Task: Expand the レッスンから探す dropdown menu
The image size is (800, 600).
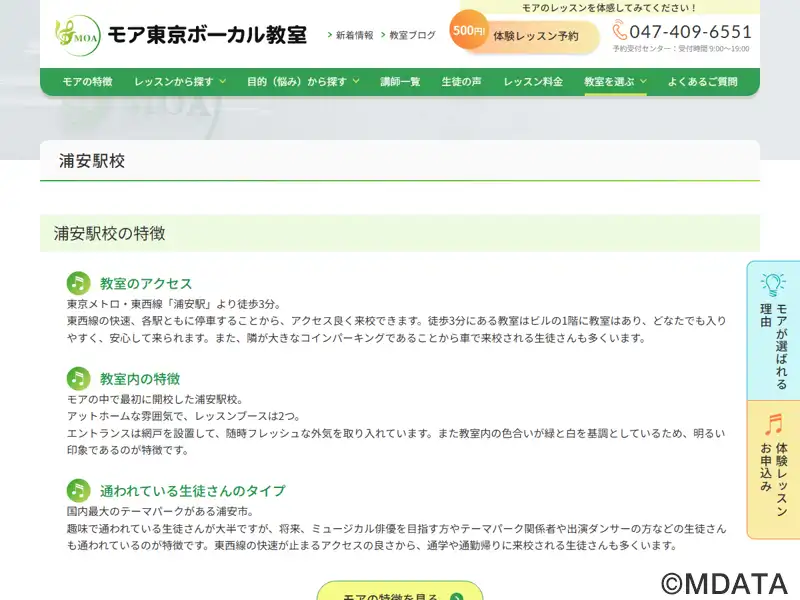Action: point(180,82)
